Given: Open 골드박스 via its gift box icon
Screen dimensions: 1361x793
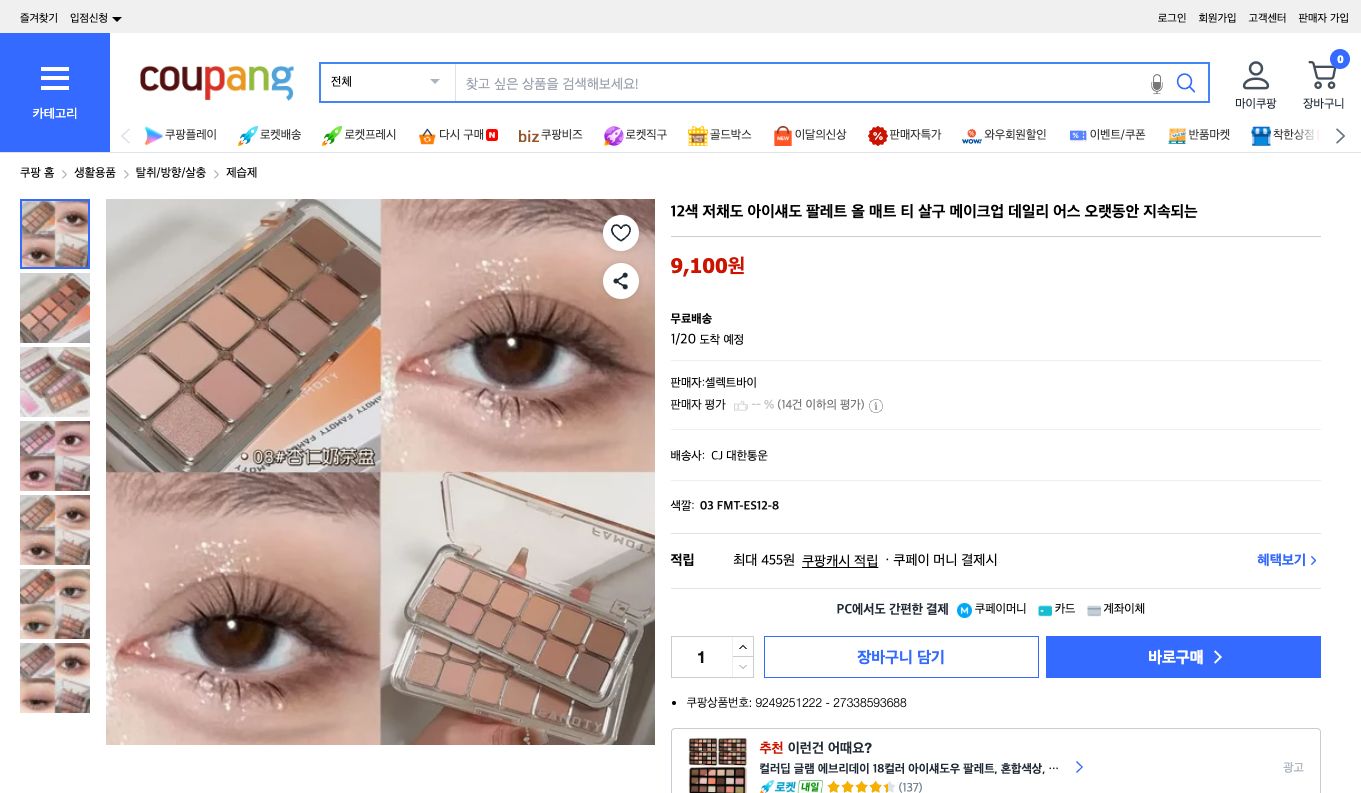Looking at the screenshot, I should 697,135.
